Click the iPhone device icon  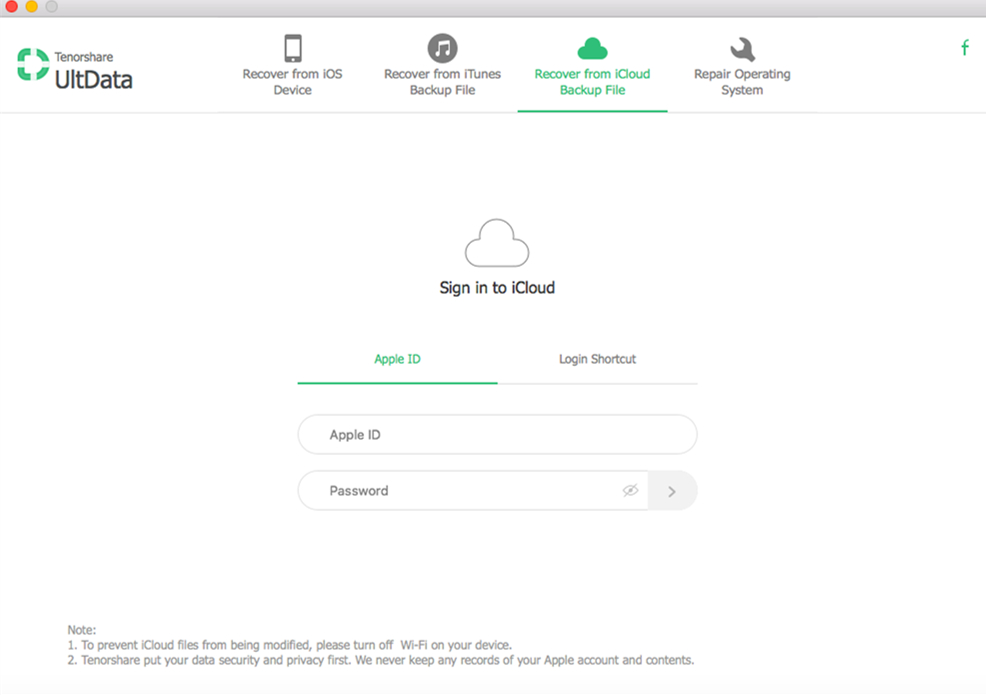[x=292, y=48]
